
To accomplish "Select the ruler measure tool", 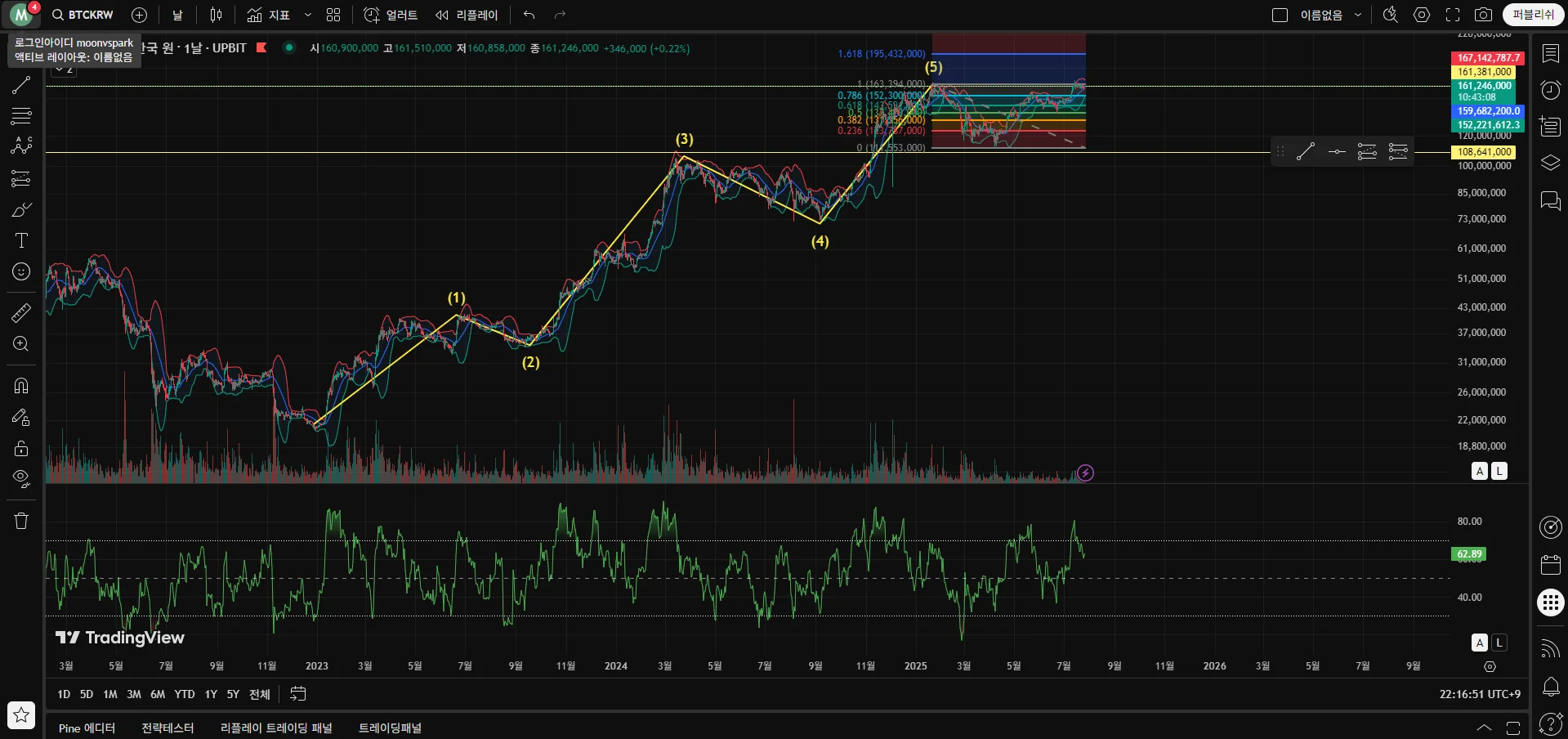I will click(21, 312).
